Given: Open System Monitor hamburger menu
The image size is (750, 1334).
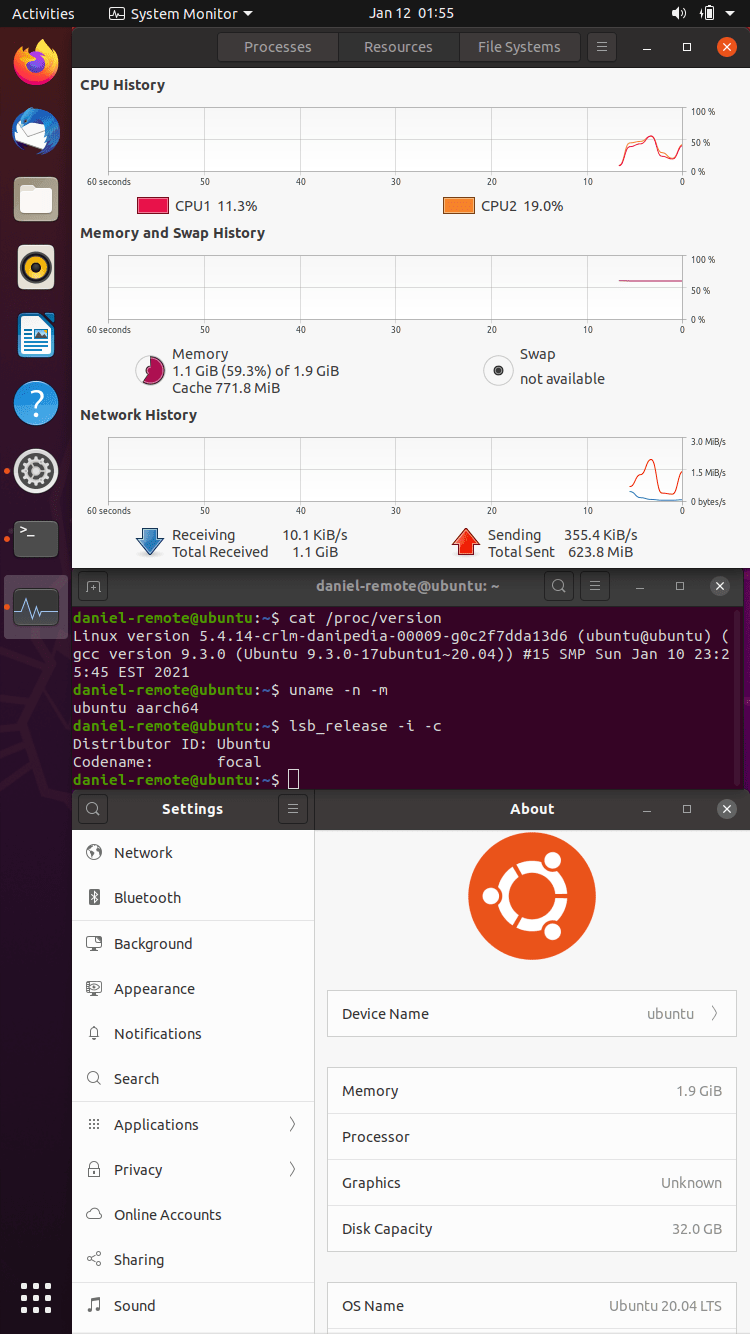Looking at the screenshot, I should [x=600, y=47].
